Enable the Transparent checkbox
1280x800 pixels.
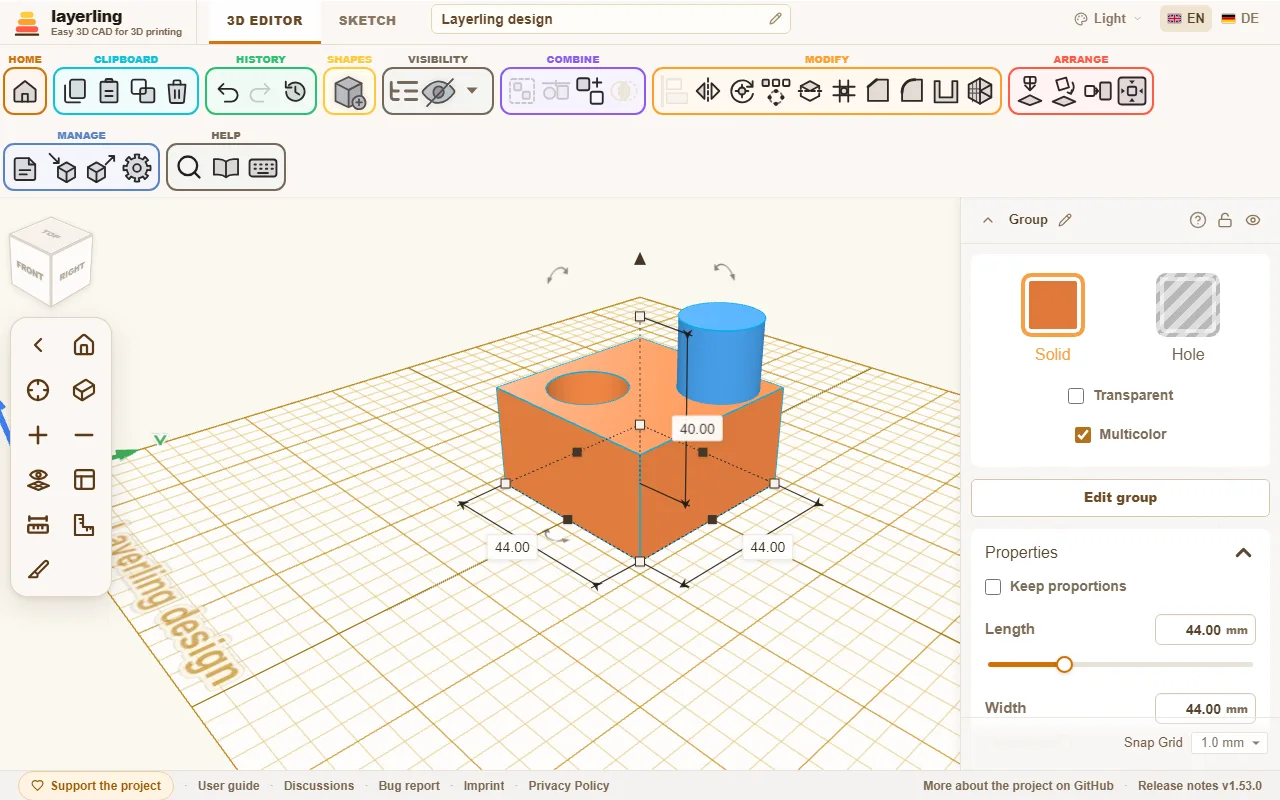click(1076, 396)
